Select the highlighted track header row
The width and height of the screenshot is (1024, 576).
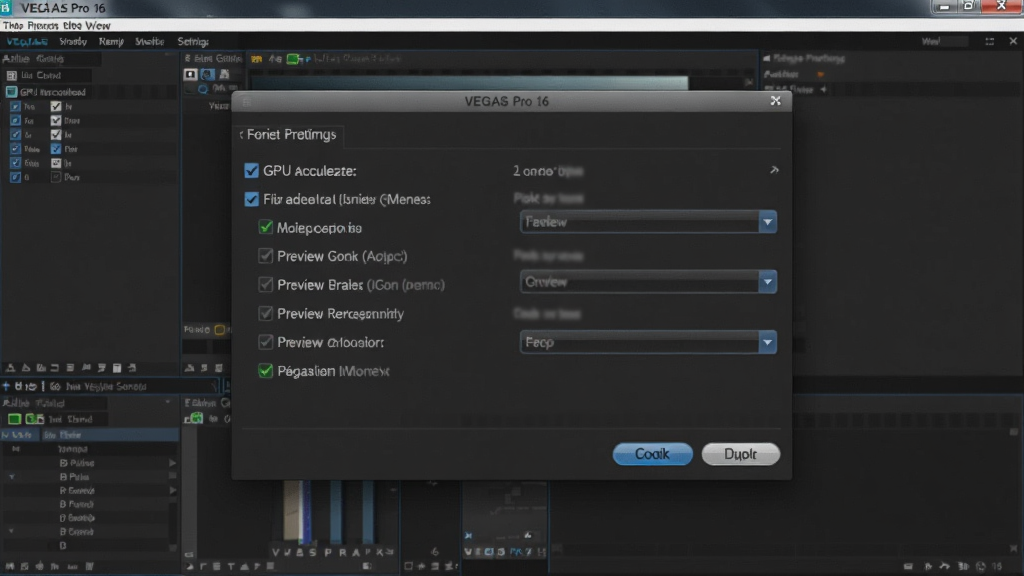89,435
